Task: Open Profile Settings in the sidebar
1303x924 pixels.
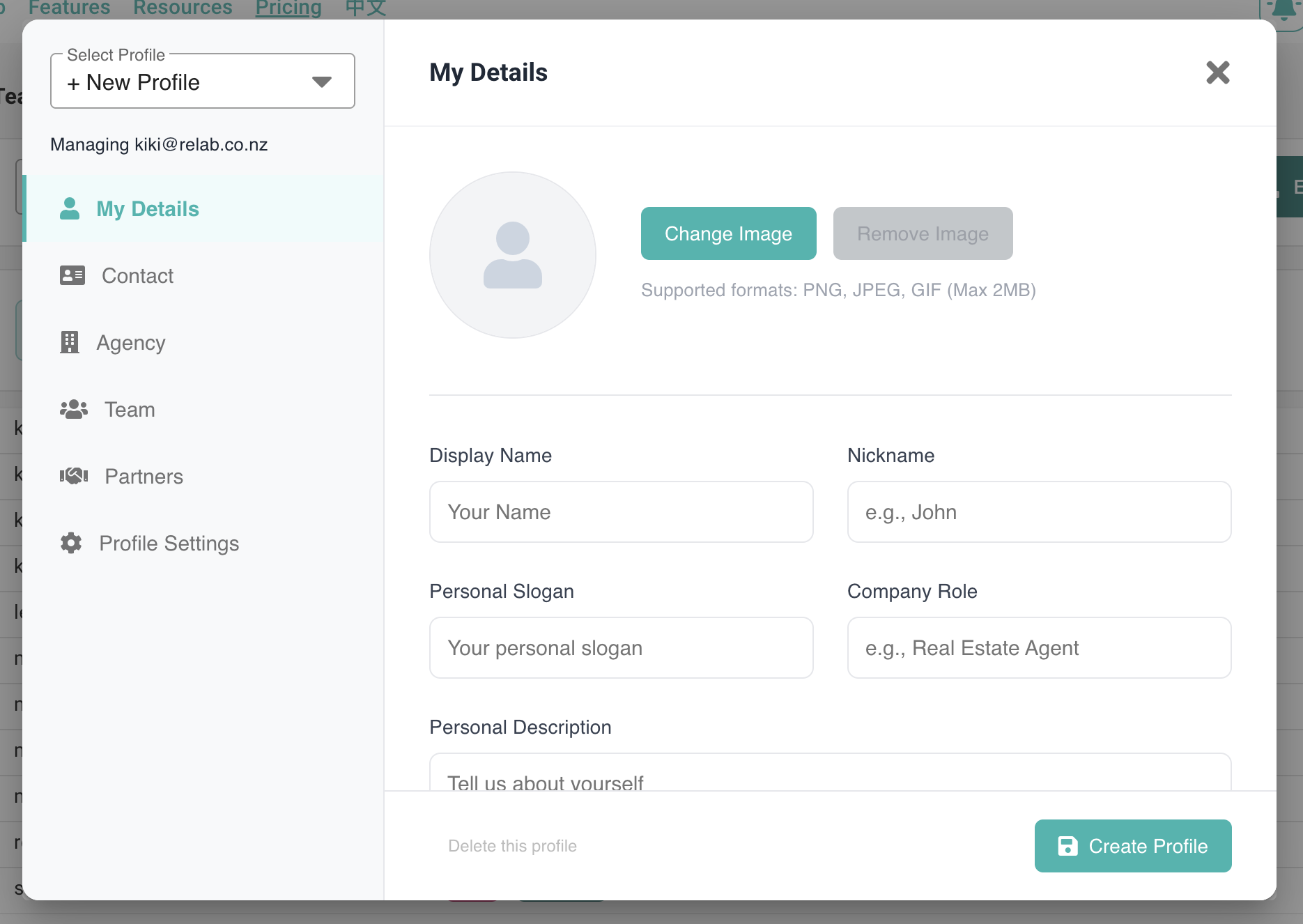Action: (203, 544)
